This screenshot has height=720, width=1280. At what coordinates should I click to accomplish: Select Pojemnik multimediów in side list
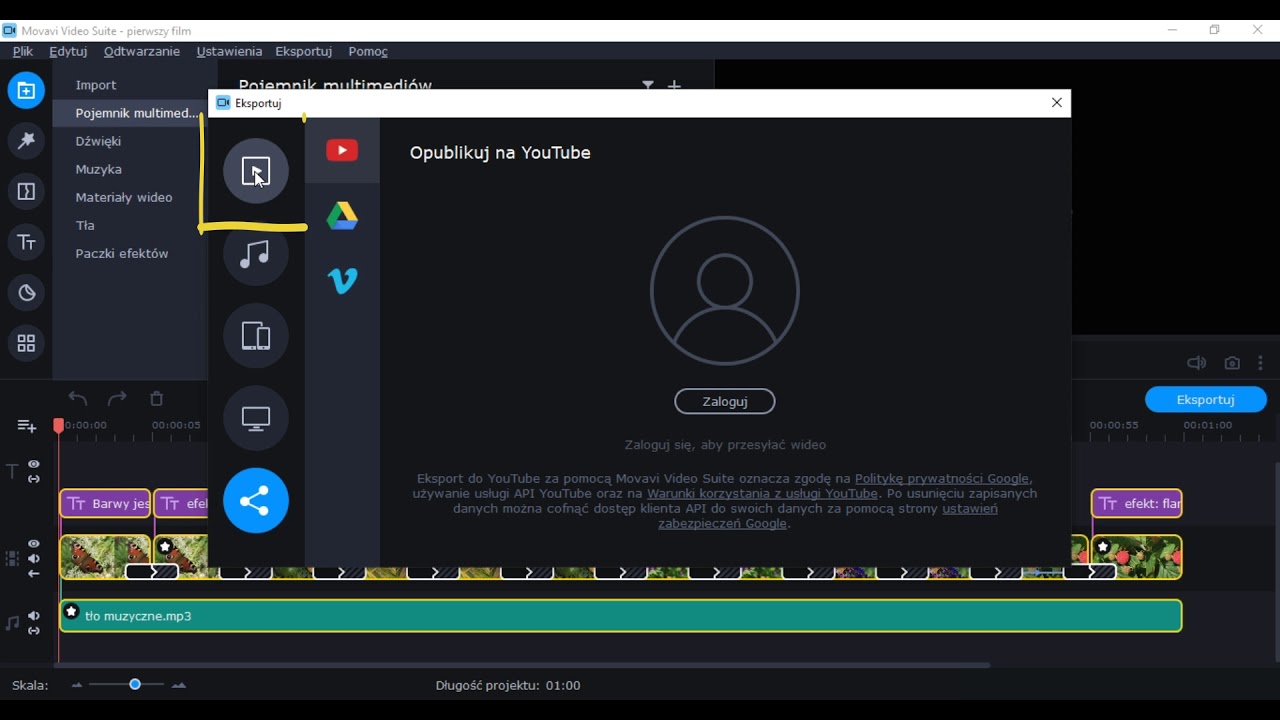137,113
